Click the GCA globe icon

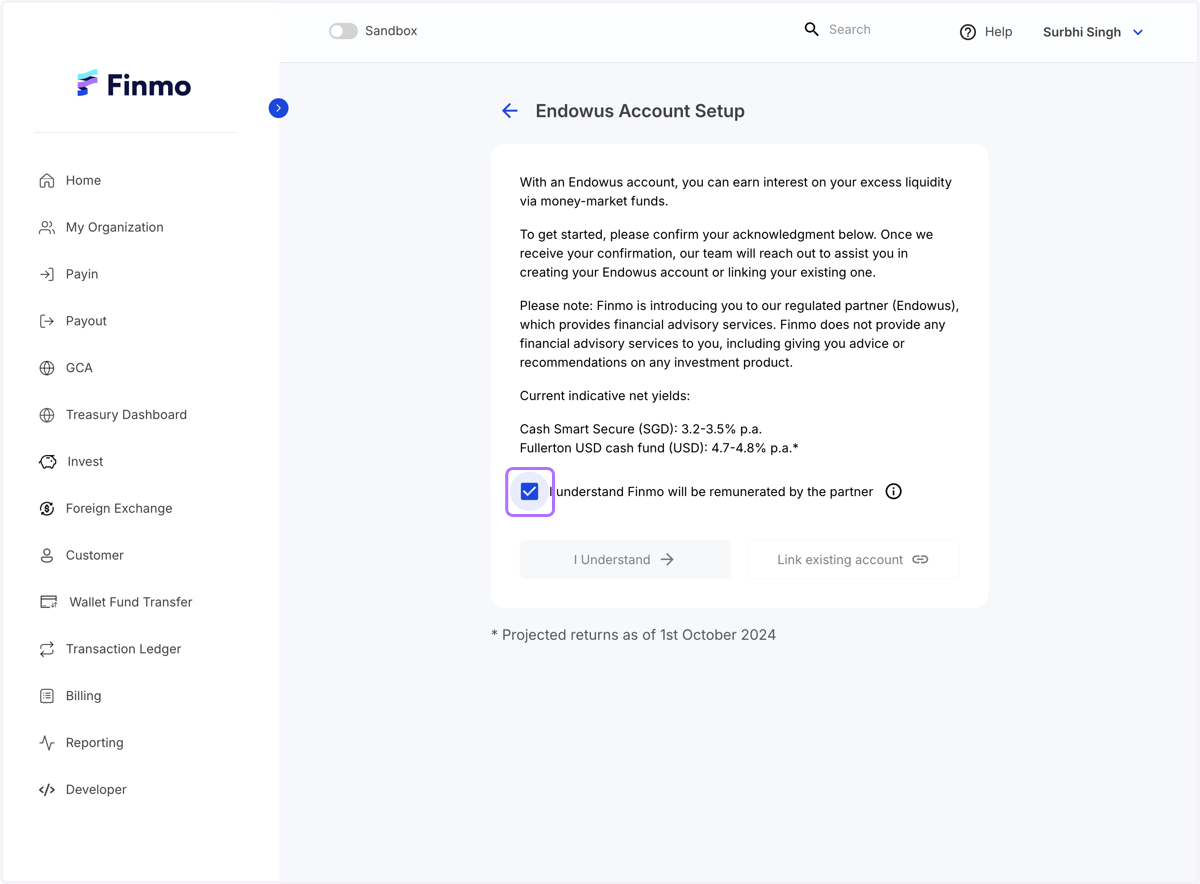(x=47, y=368)
